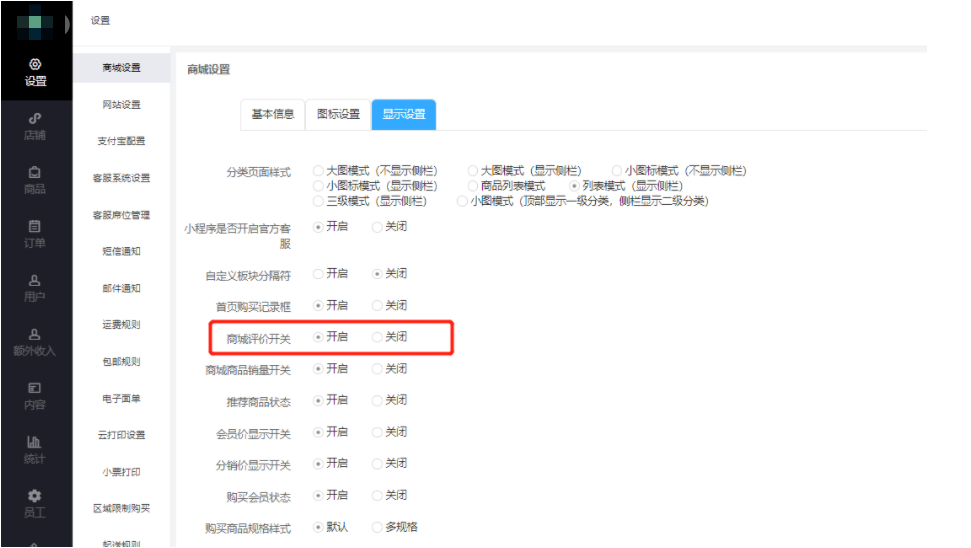Image resolution: width=971 pixels, height=548 pixels.
Task: Select 商品列表模式 category style
Action: coord(473,186)
